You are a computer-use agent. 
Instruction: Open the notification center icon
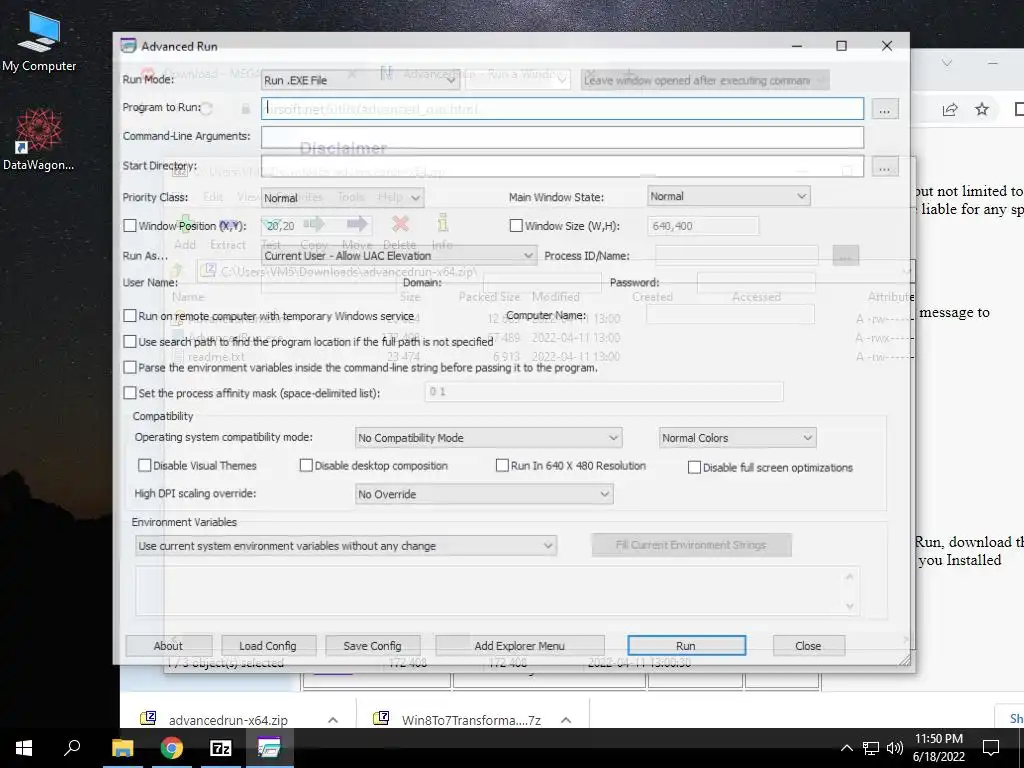[x=991, y=748]
